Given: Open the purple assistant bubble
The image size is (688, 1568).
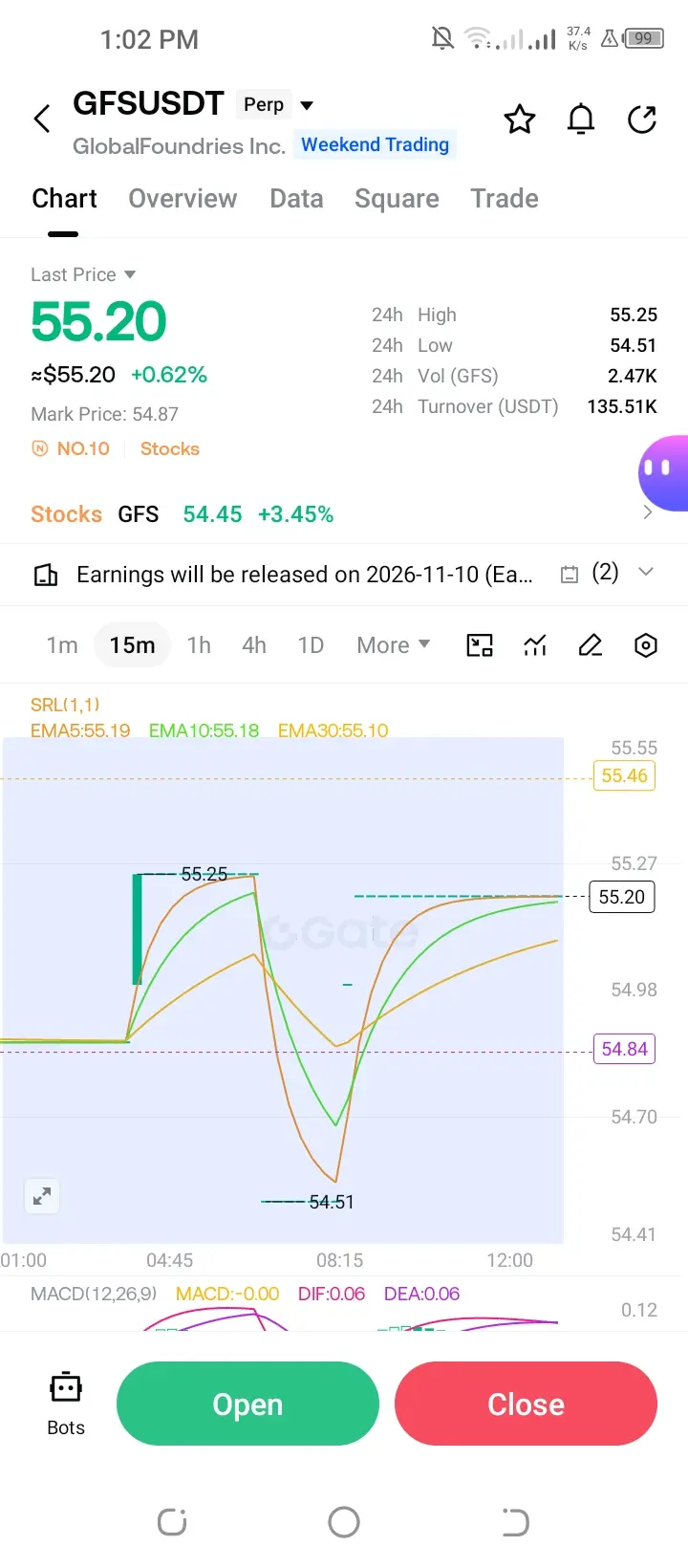Looking at the screenshot, I should click(x=663, y=473).
